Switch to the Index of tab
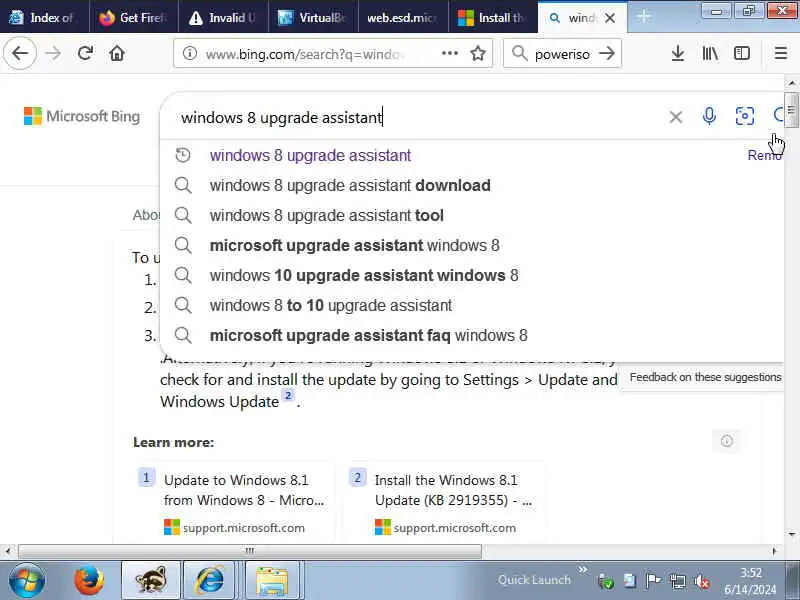The image size is (800, 600). [44, 17]
